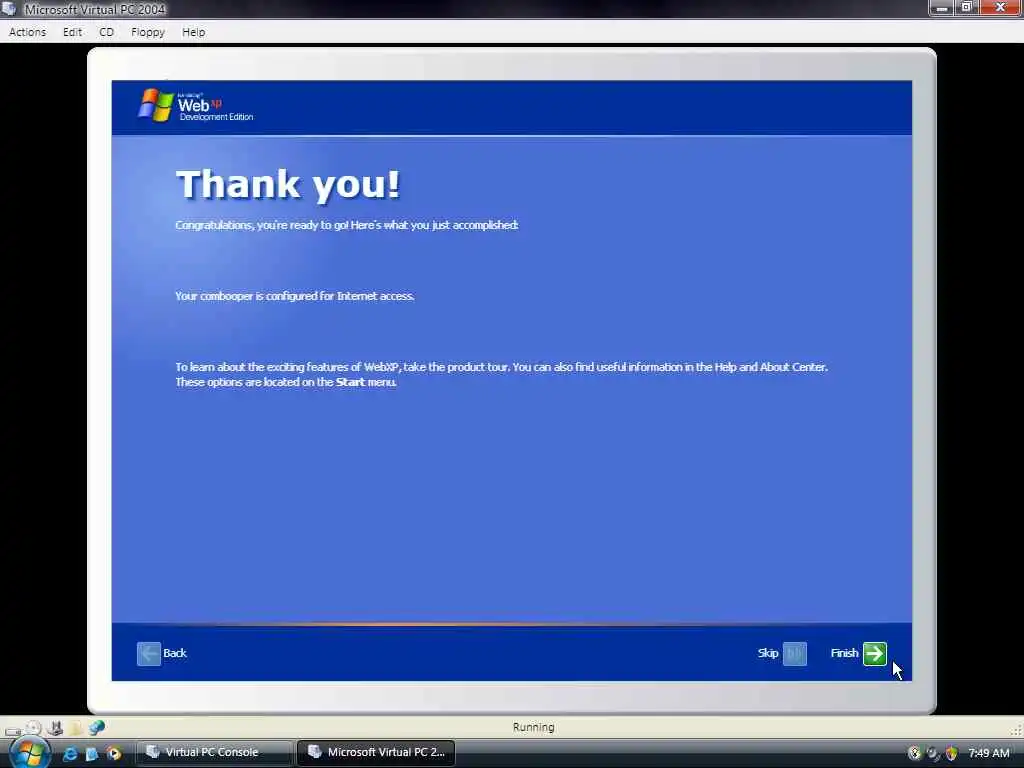Click the Switch between windows Quick Launch icon
The height and width of the screenshot is (768, 1024).
[91, 754]
